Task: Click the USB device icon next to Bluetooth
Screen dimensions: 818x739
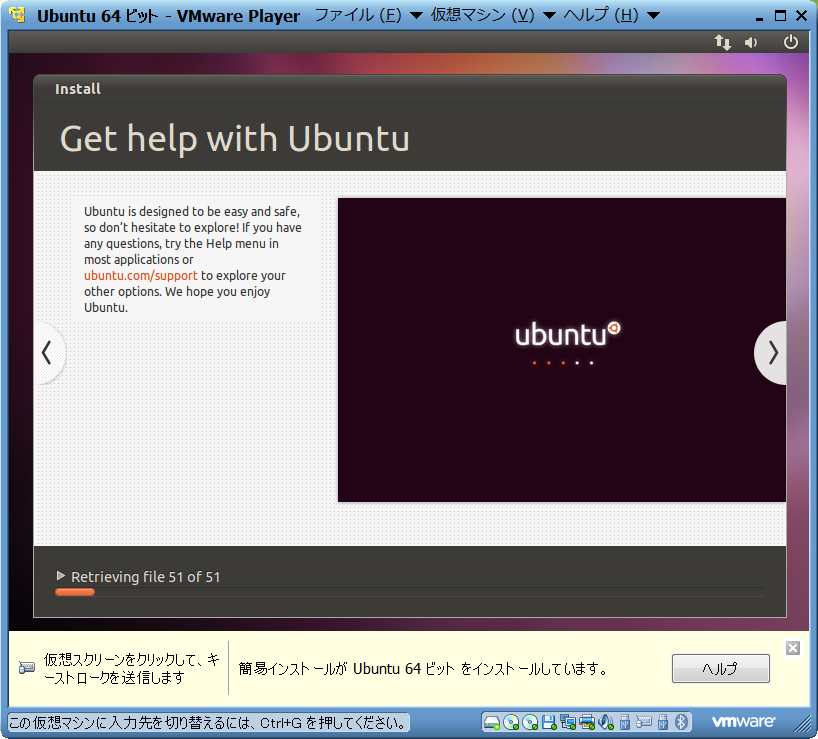Action: [663, 722]
